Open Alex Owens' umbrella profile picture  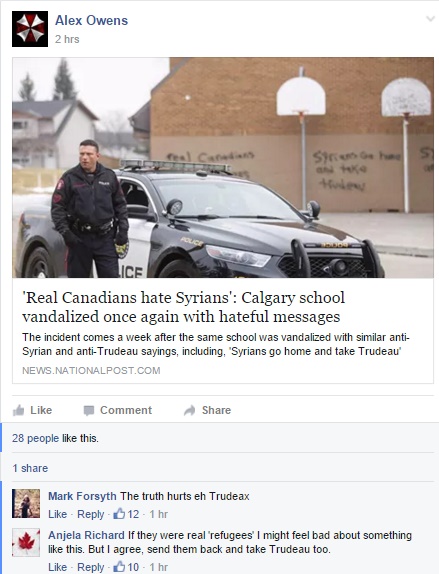(x=30, y=29)
